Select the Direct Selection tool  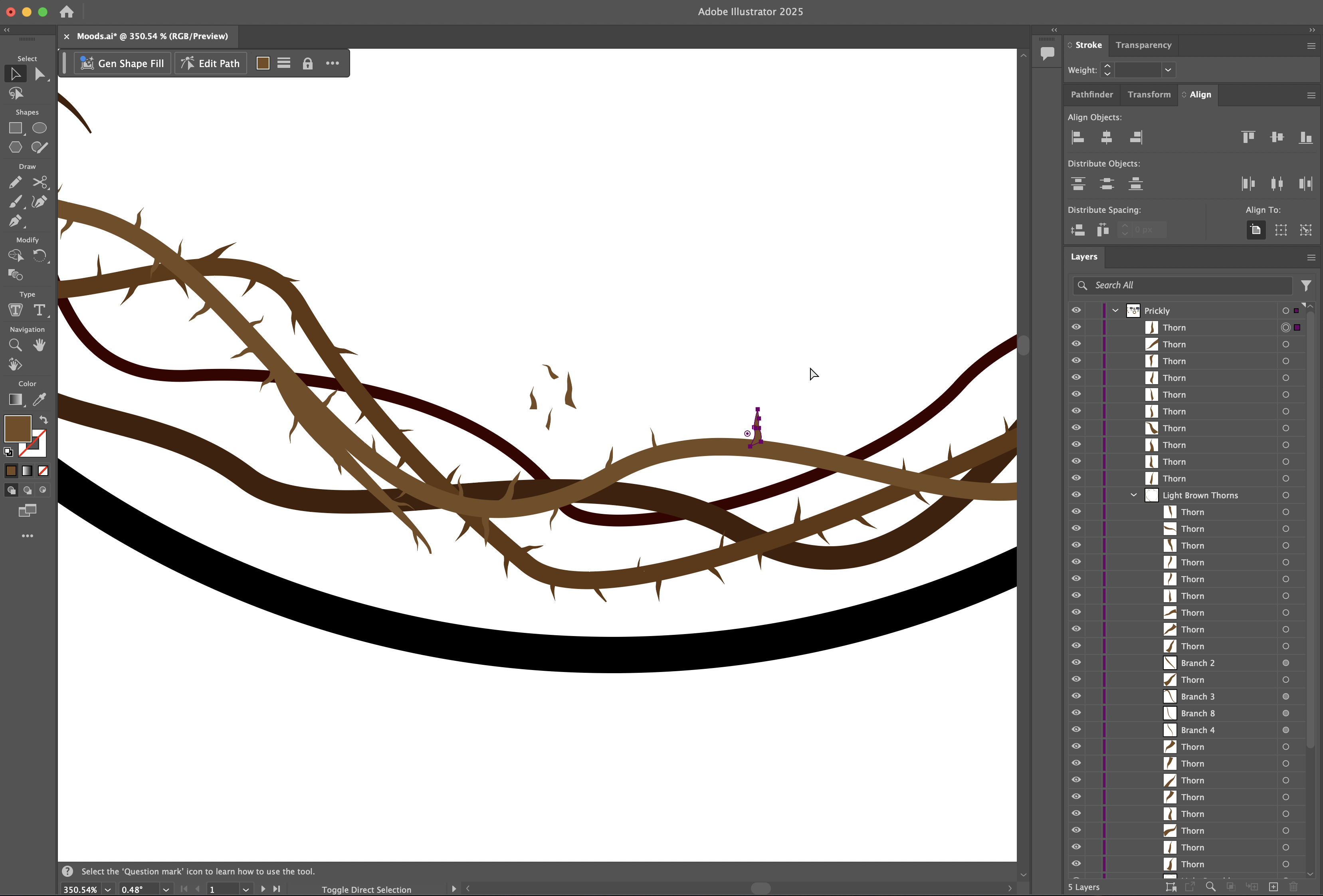40,74
